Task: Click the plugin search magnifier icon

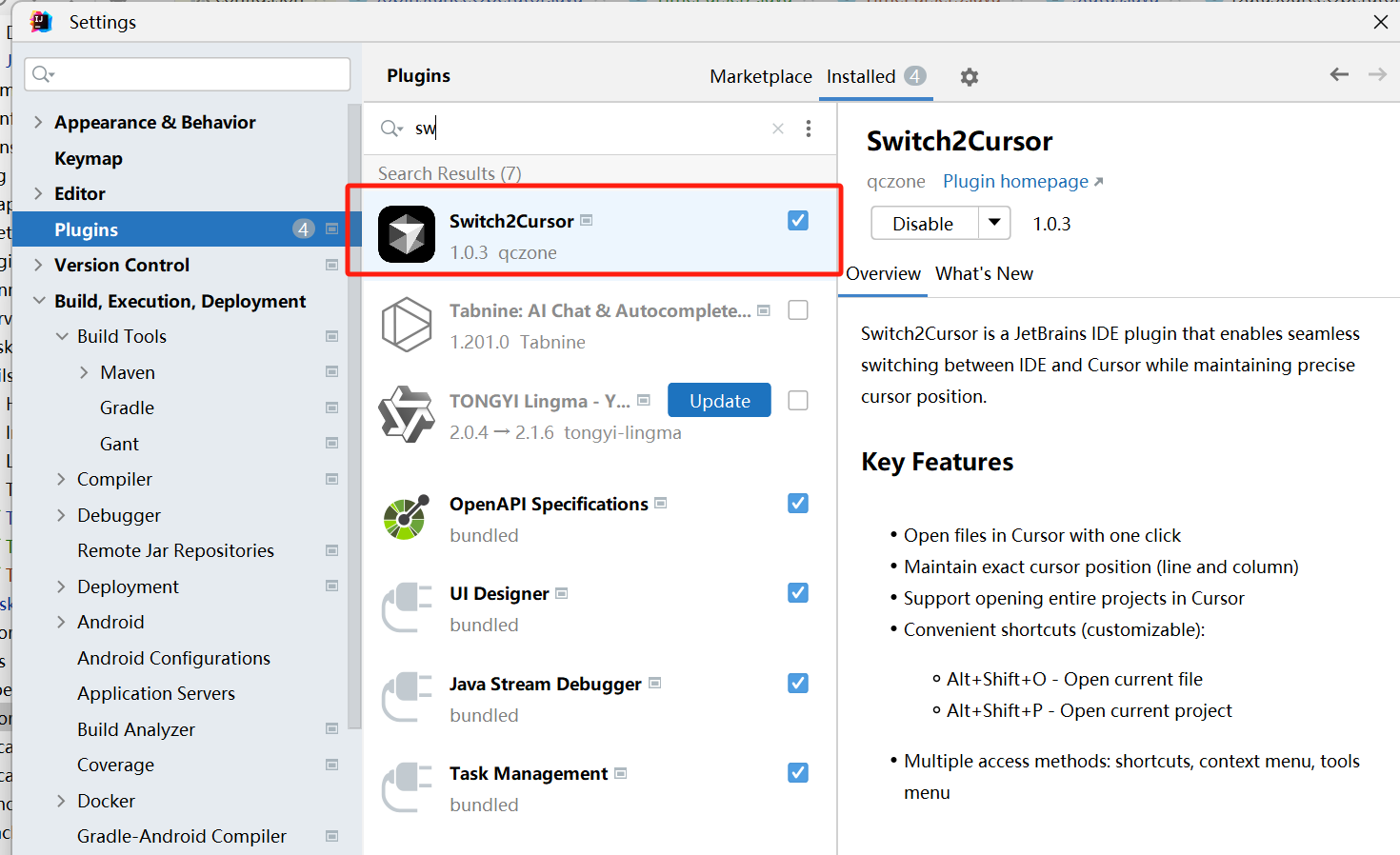Action: [391, 129]
